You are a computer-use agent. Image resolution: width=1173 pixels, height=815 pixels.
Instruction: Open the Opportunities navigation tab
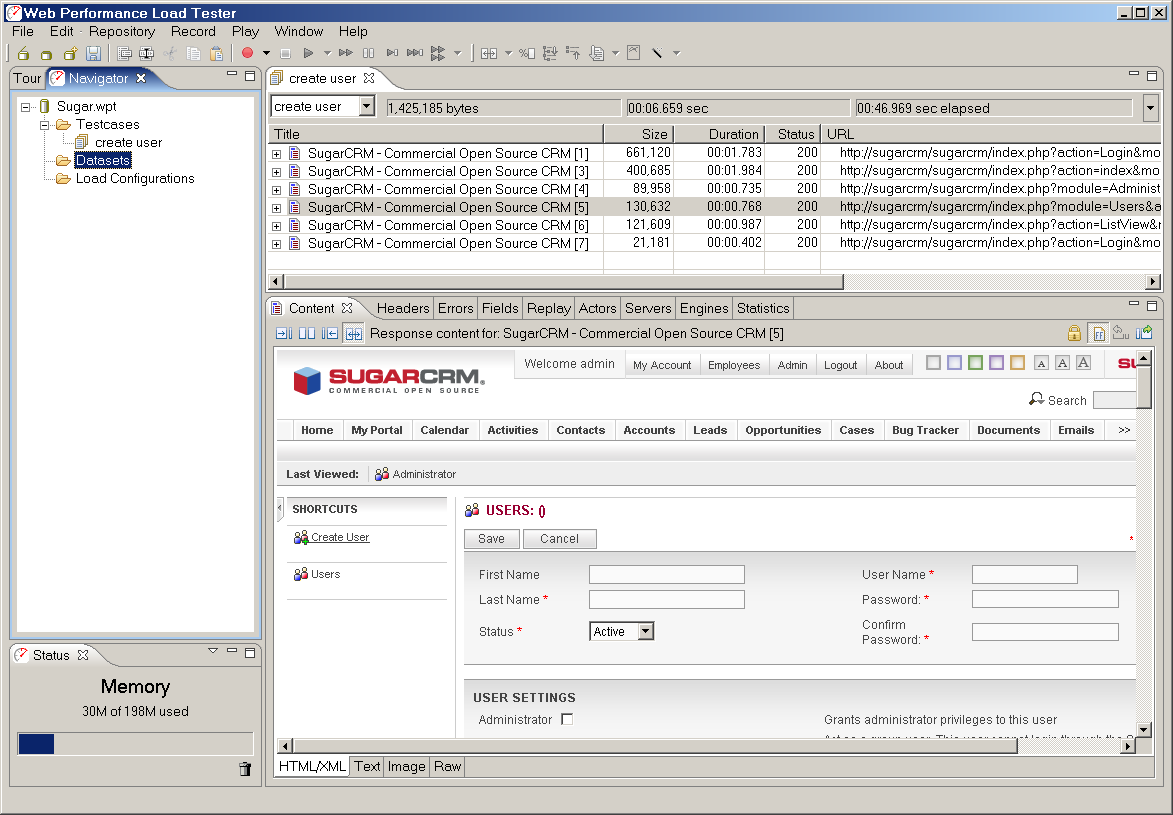tap(783, 430)
